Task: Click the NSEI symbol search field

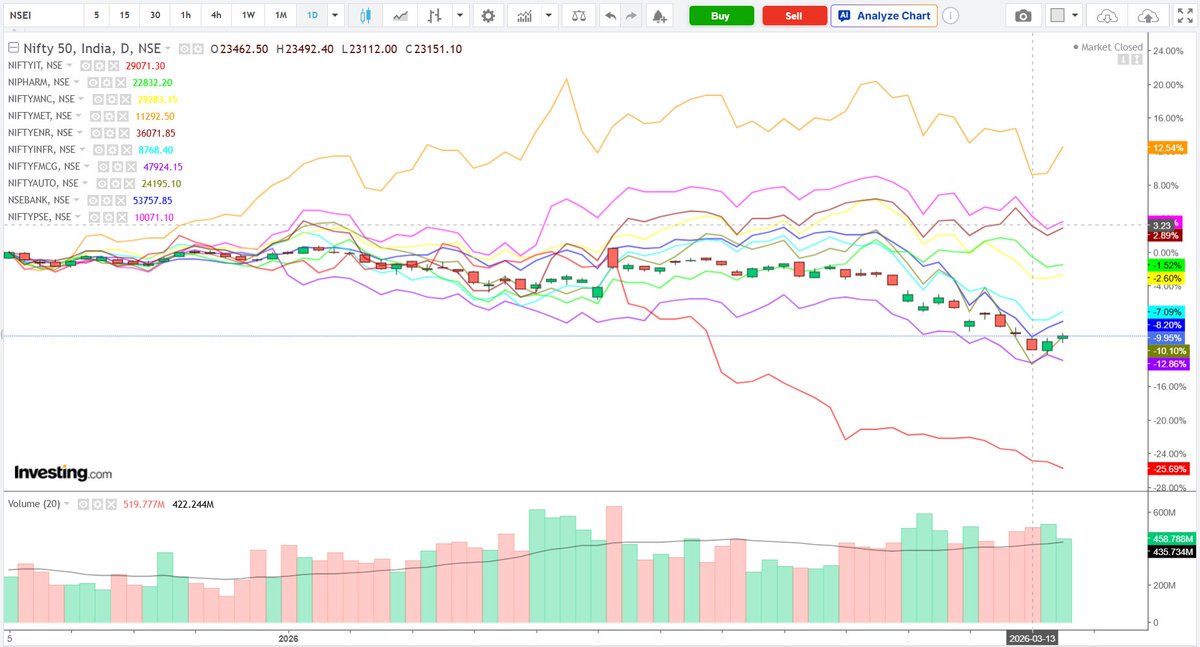Action: point(42,16)
